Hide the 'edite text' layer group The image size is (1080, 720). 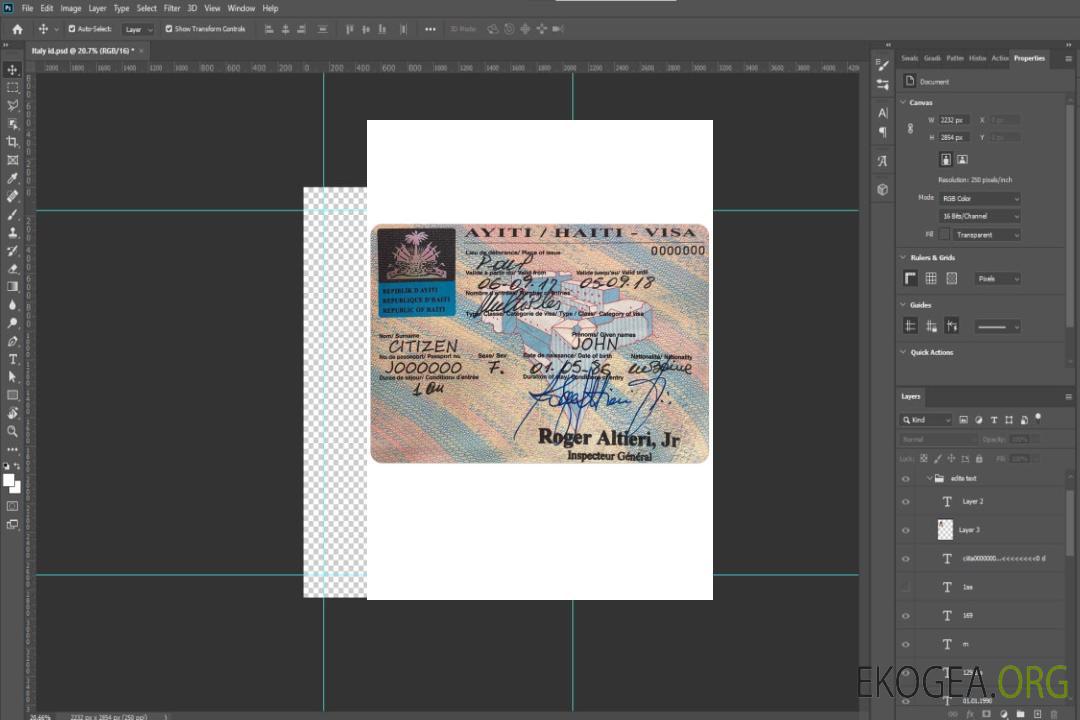coord(906,479)
